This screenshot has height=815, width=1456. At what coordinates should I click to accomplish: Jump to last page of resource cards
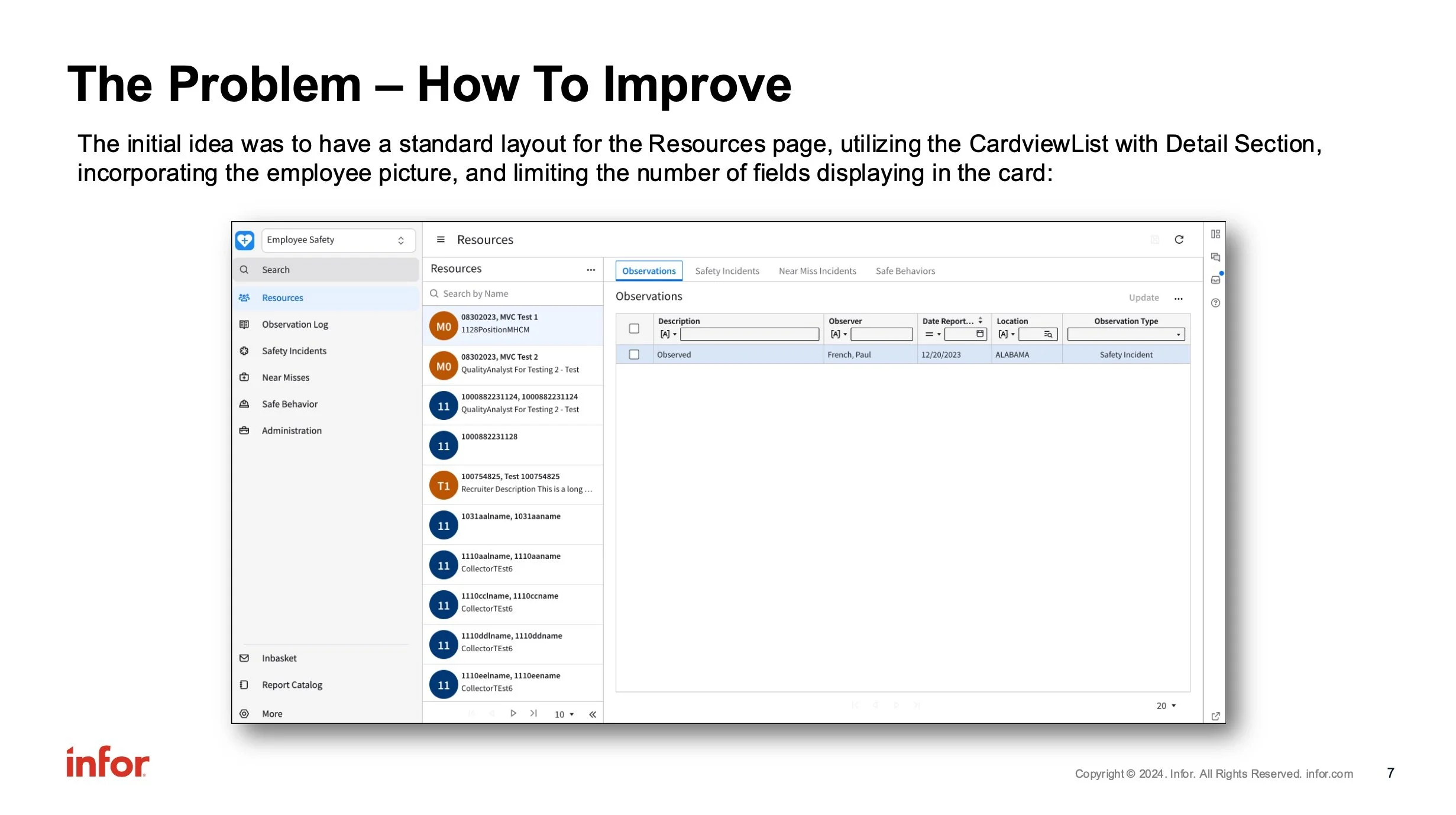pos(533,713)
